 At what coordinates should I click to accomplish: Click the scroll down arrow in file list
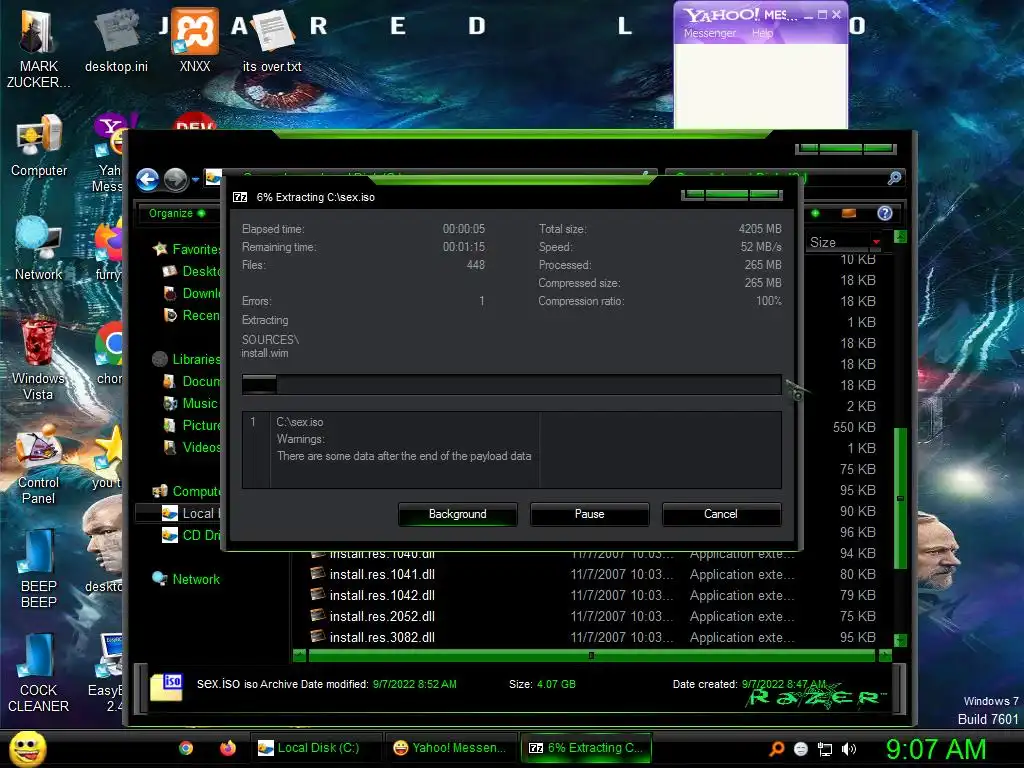click(x=900, y=639)
